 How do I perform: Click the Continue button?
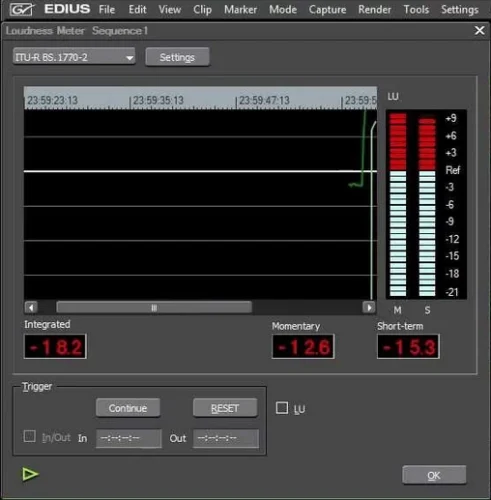[128, 408]
